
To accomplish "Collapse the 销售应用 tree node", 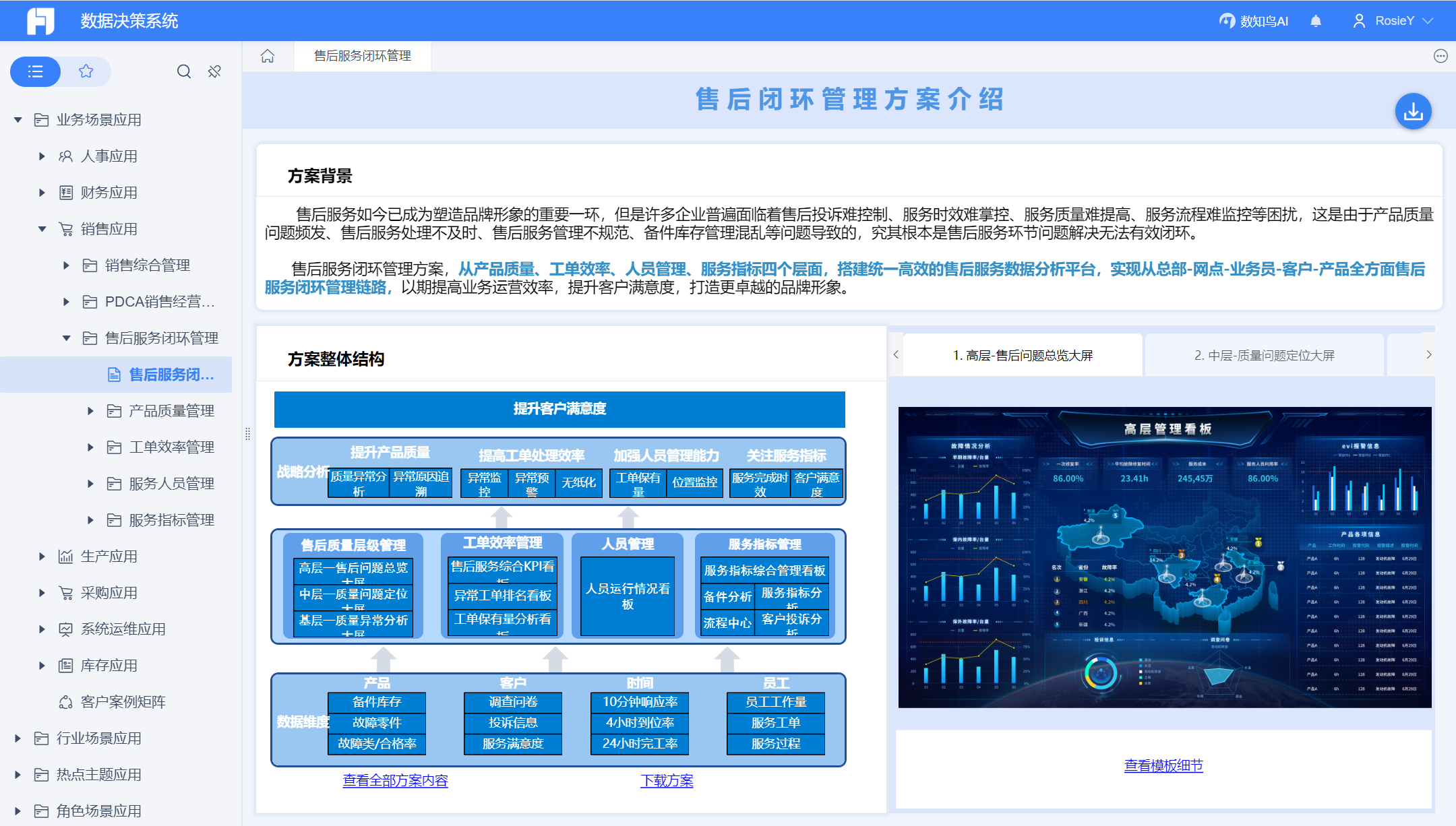I will click(42, 229).
